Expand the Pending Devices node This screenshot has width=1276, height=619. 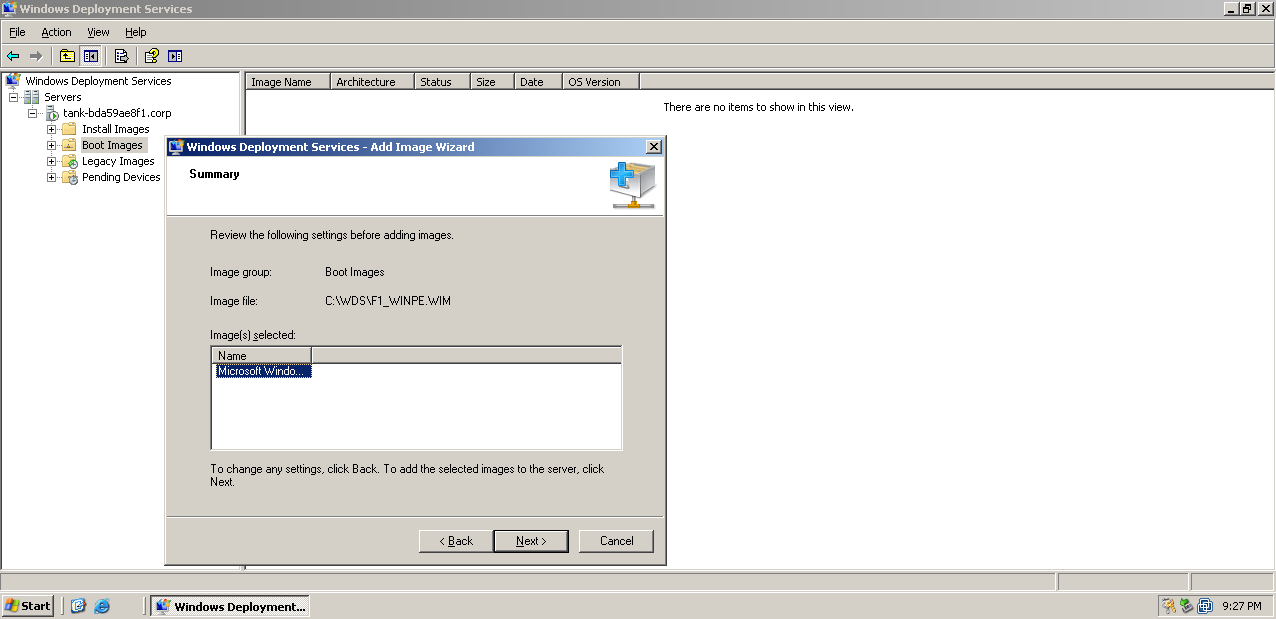pos(52,177)
